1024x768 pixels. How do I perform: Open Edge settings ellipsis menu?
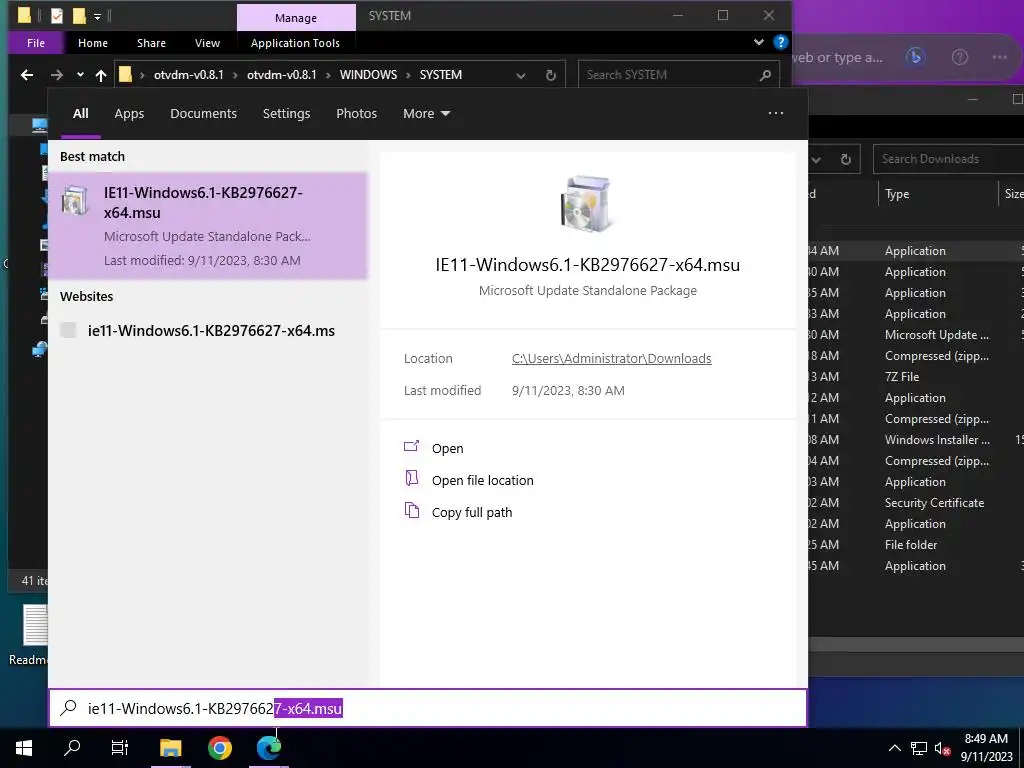coord(999,57)
